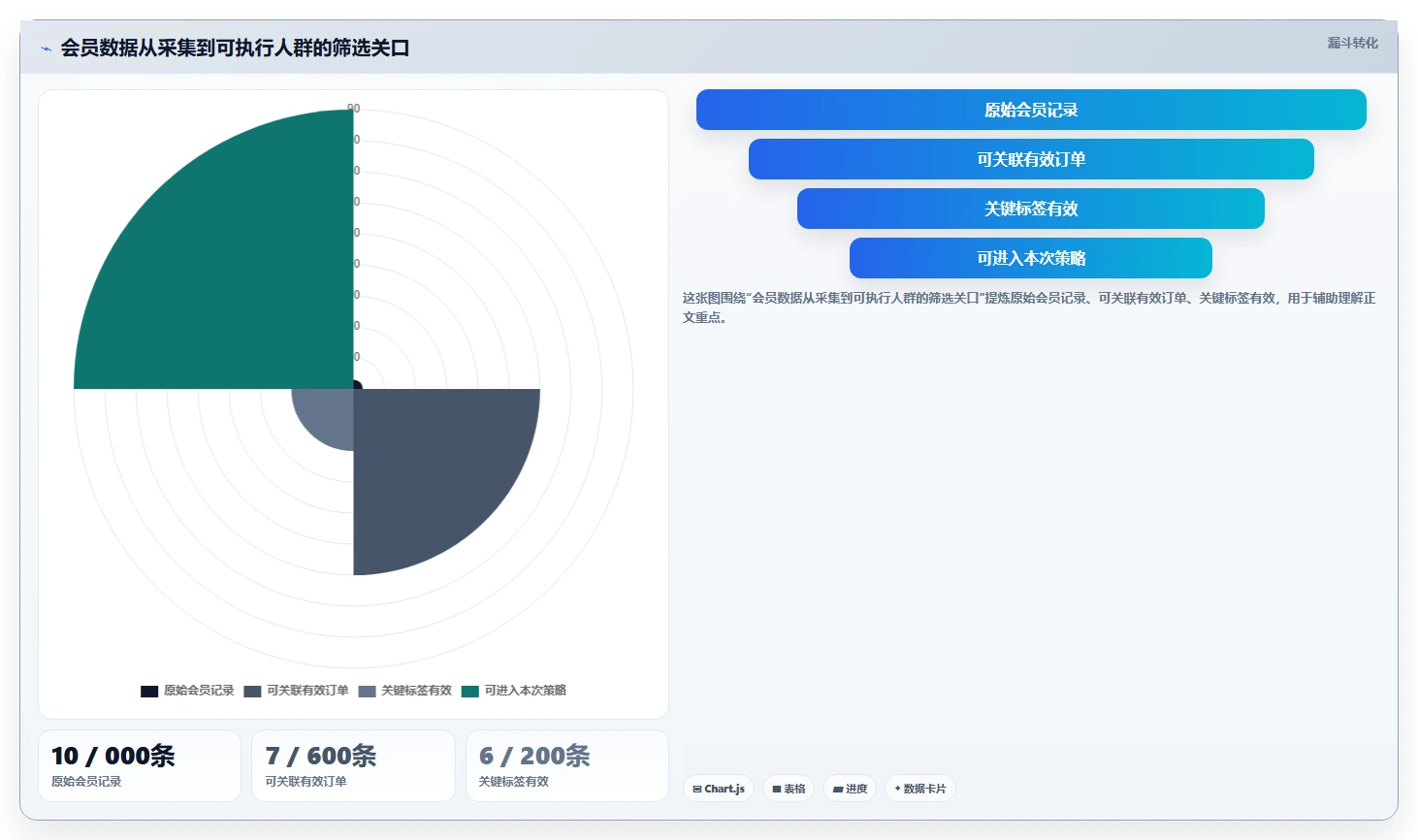The width and height of the screenshot is (1418, 840).
Task: Toggle the 可进入本次策略 legend swatch
Action: (470, 692)
